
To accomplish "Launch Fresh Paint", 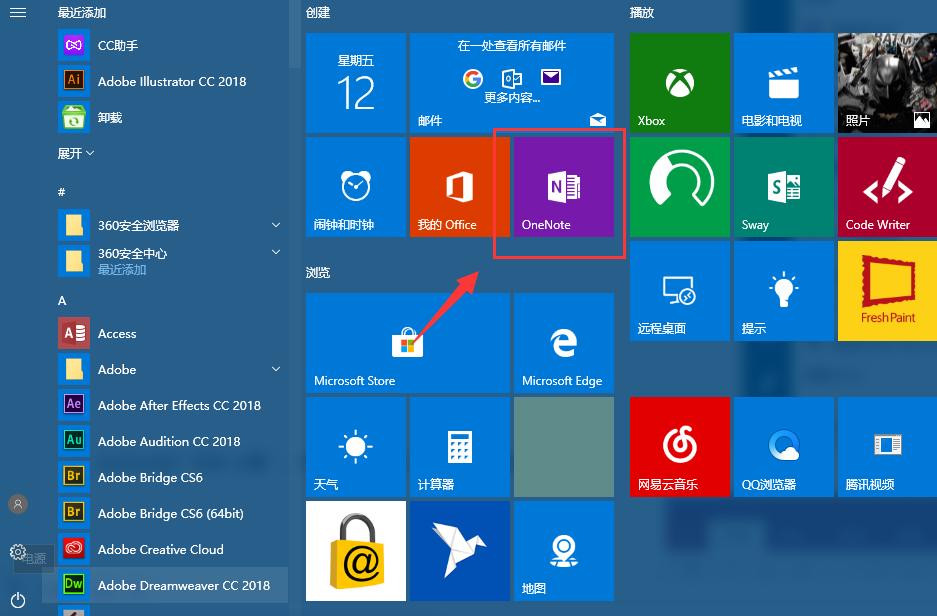I will 886,291.
